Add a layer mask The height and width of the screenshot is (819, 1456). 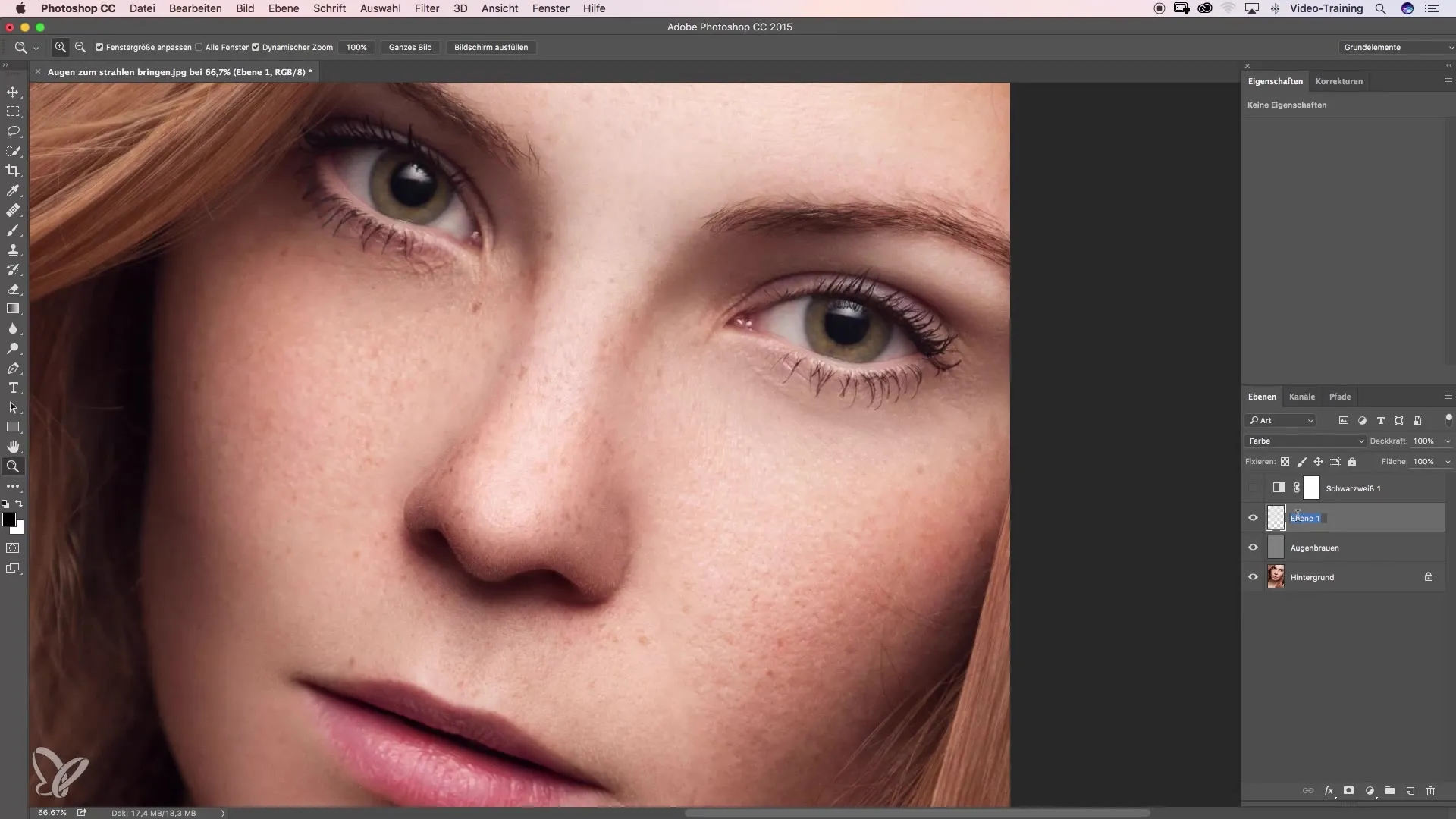(x=1348, y=791)
